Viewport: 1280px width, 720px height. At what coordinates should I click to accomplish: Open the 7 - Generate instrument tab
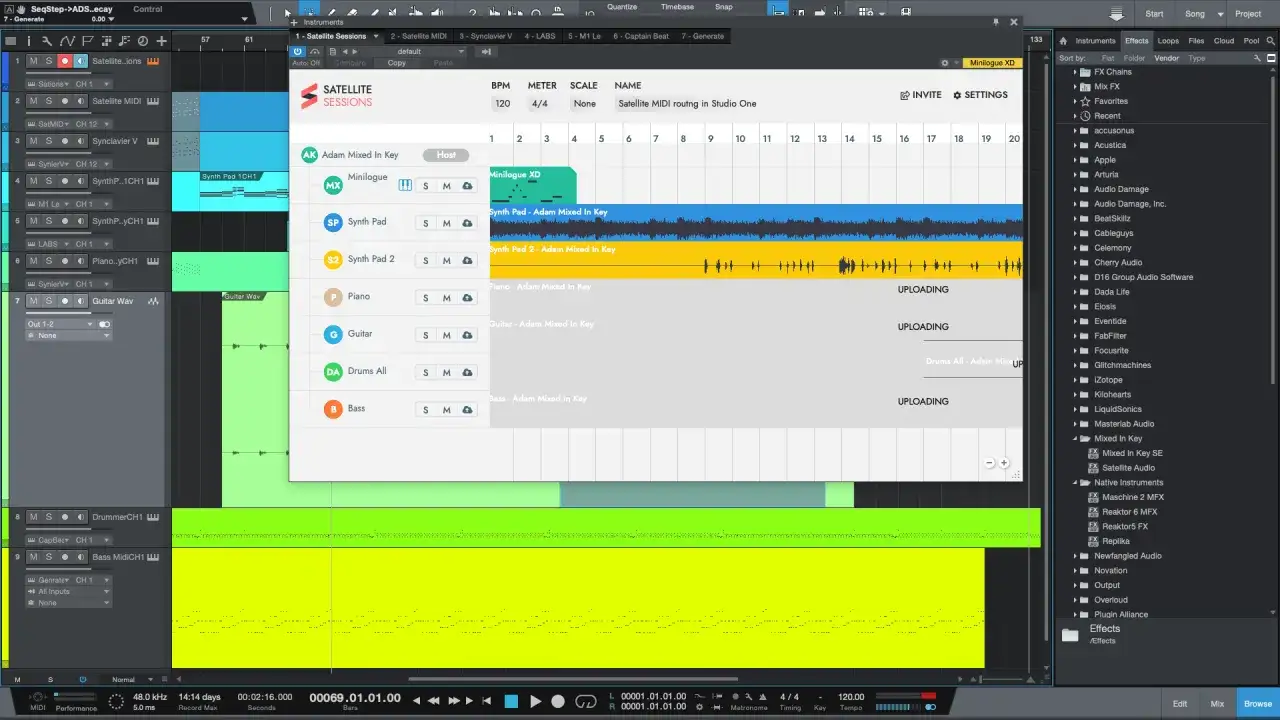point(703,36)
